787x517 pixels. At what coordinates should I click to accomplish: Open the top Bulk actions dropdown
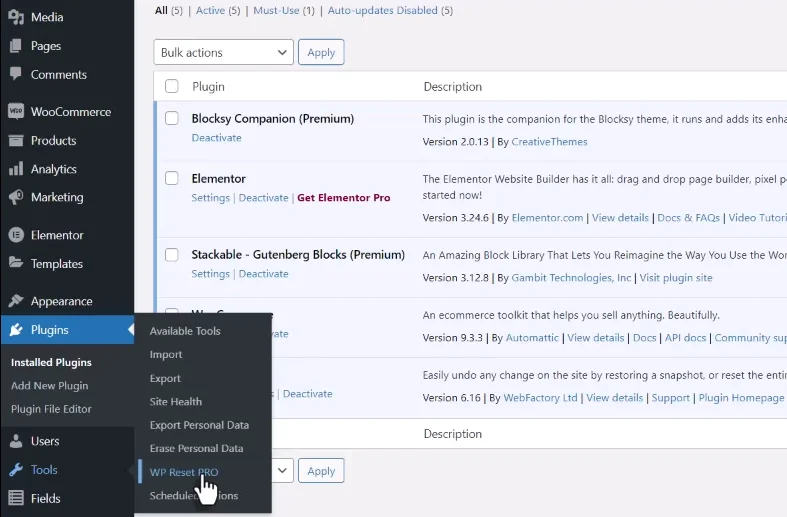click(223, 52)
